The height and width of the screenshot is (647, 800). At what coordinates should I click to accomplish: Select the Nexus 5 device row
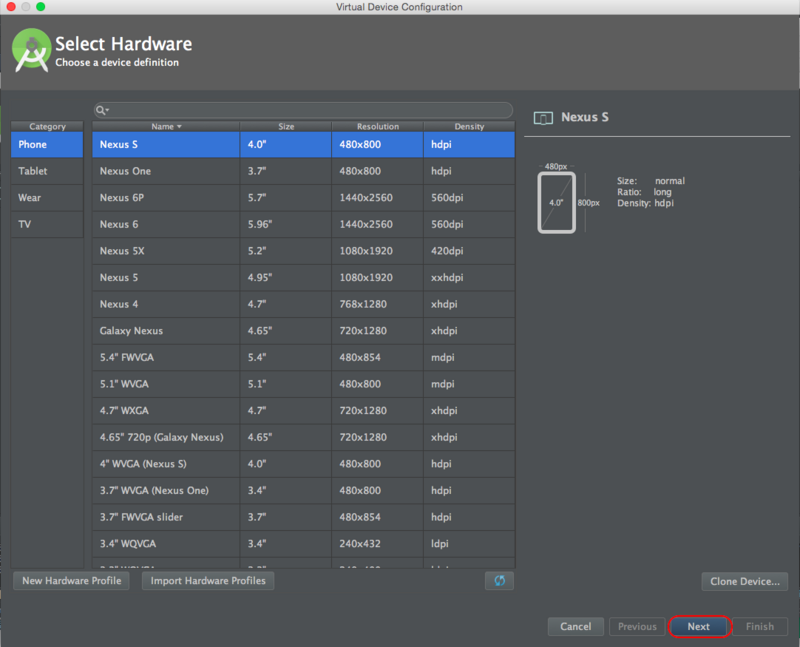click(x=304, y=278)
